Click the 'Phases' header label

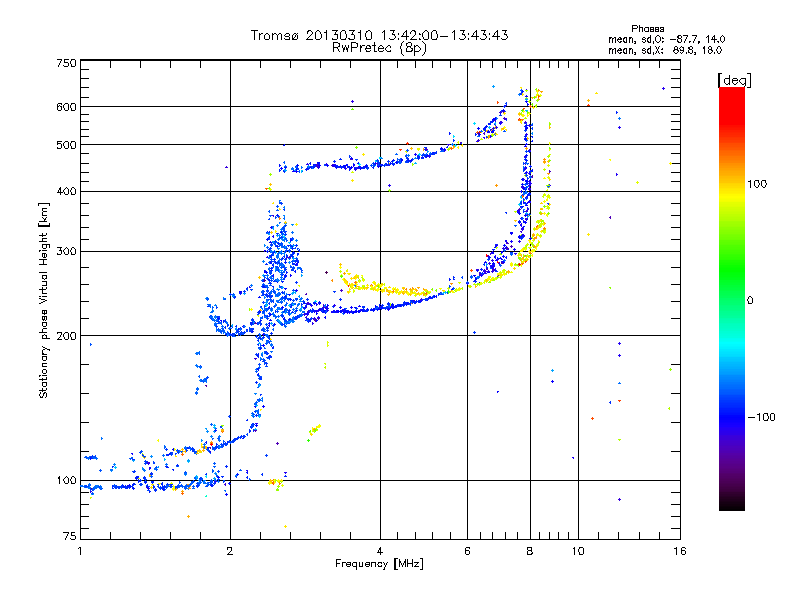[x=647, y=29]
